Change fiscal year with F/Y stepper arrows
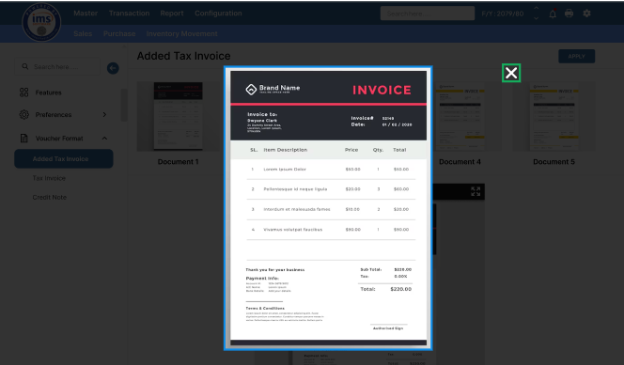Viewport: 624px width, 365px height. [x=536, y=14]
